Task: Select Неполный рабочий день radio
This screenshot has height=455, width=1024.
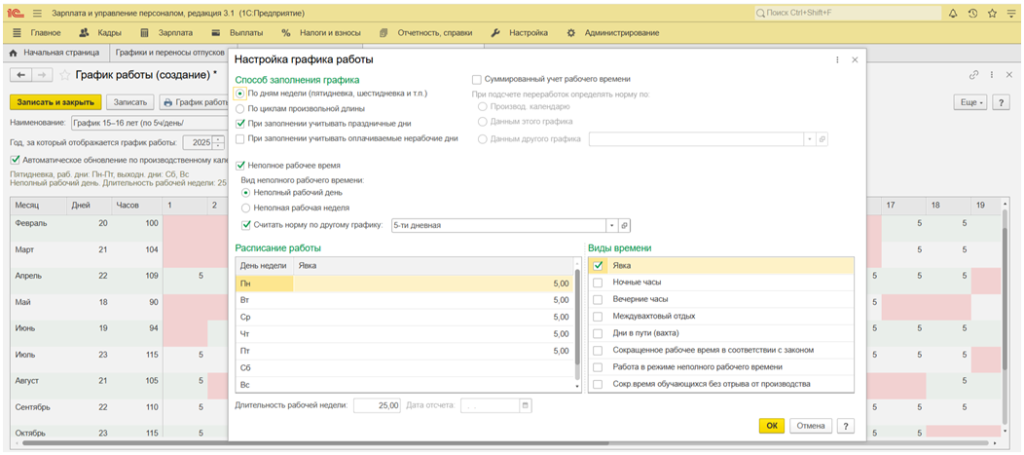Action: click(x=246, y=193)
